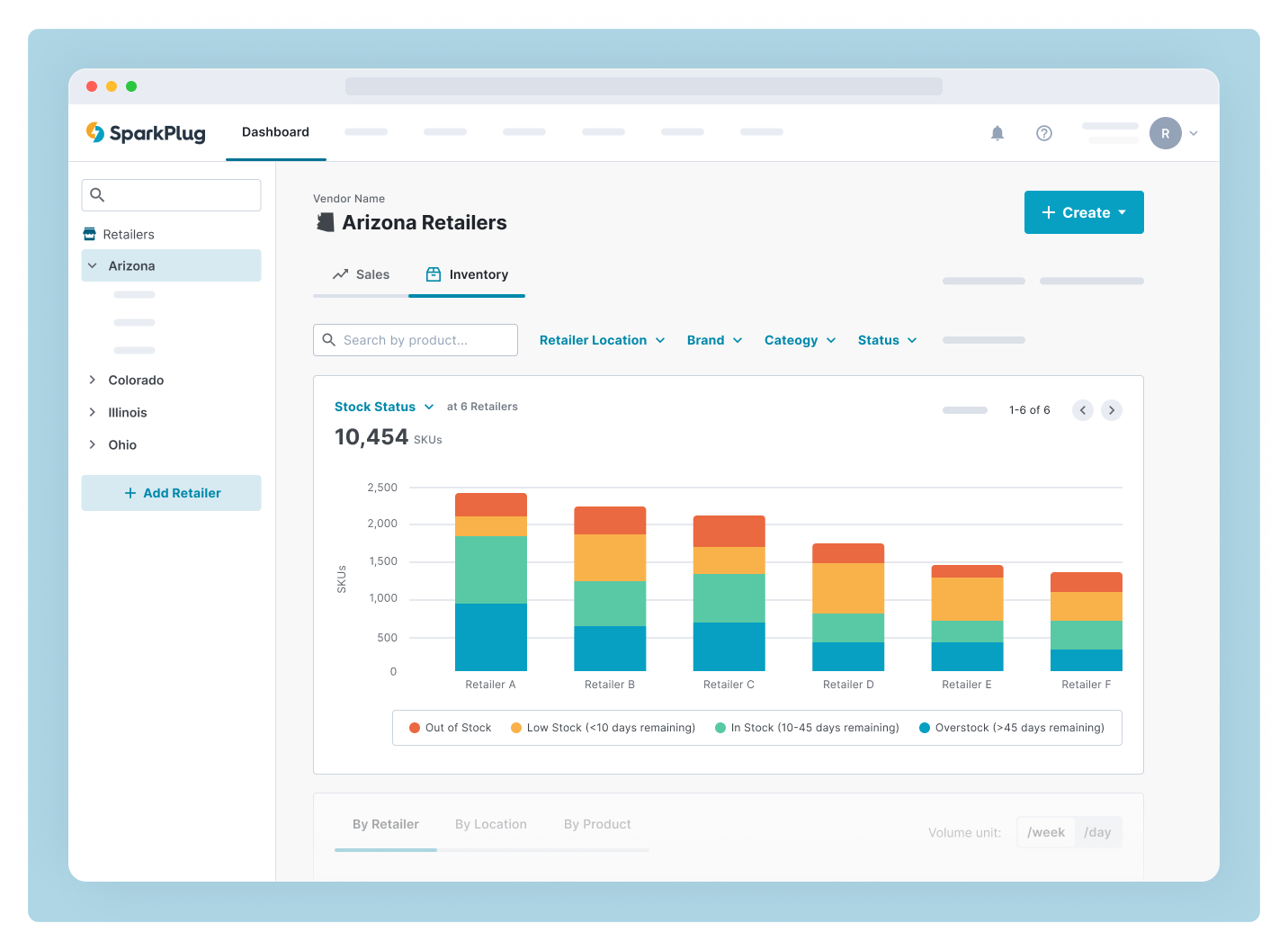The image size is (1288, 950).
Task: Switch to the Sales tab
Action: (361, 274)
